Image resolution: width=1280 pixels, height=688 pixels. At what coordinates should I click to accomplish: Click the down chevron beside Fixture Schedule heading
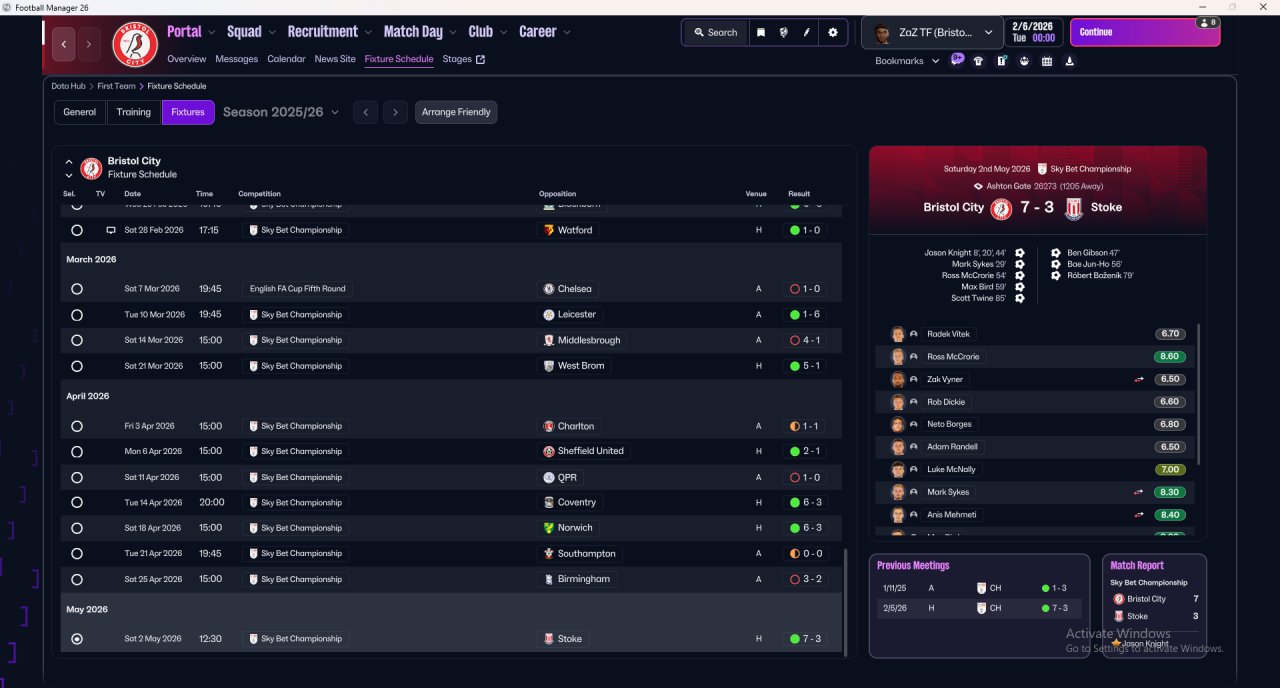pos(69,175)
